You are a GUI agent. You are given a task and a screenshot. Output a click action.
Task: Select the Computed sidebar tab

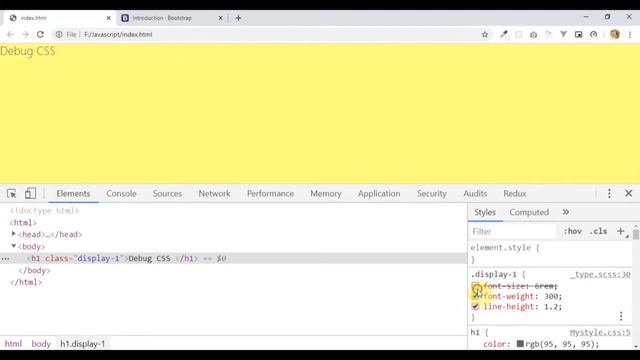tap(529, 212)
